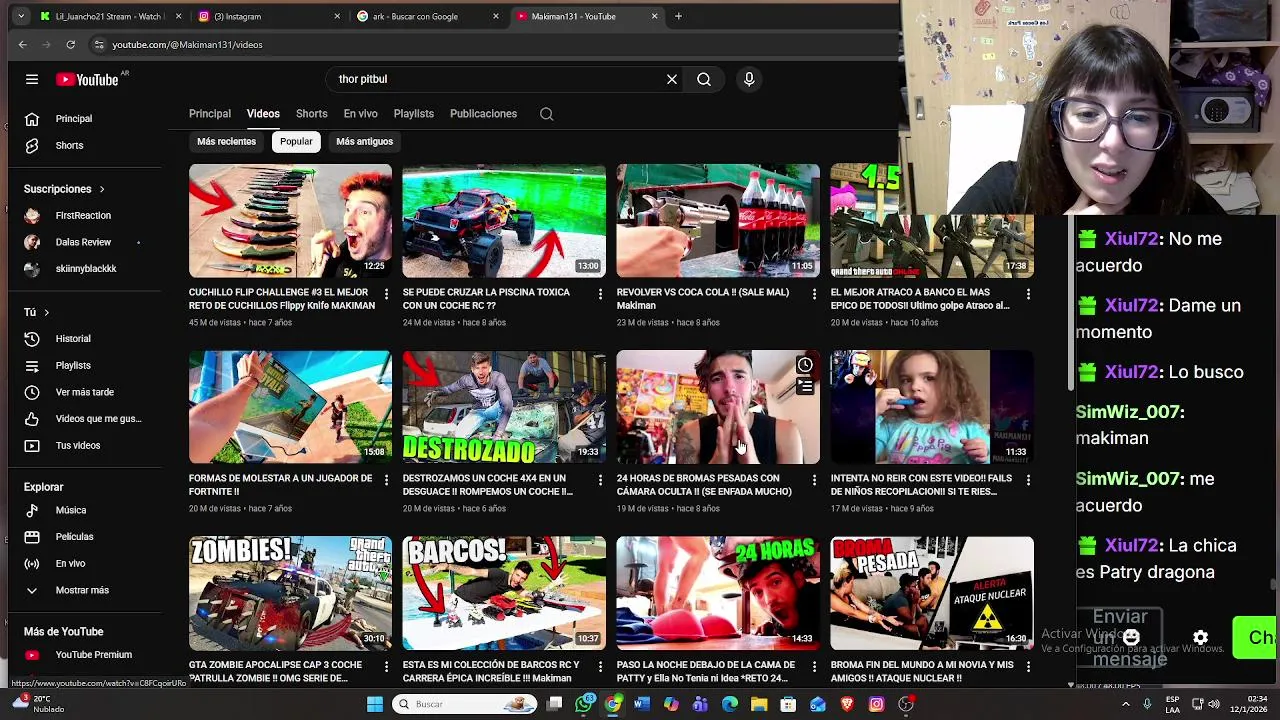Open options menu for Cuchillo Flip Challenge video

[x=386, y=294]
